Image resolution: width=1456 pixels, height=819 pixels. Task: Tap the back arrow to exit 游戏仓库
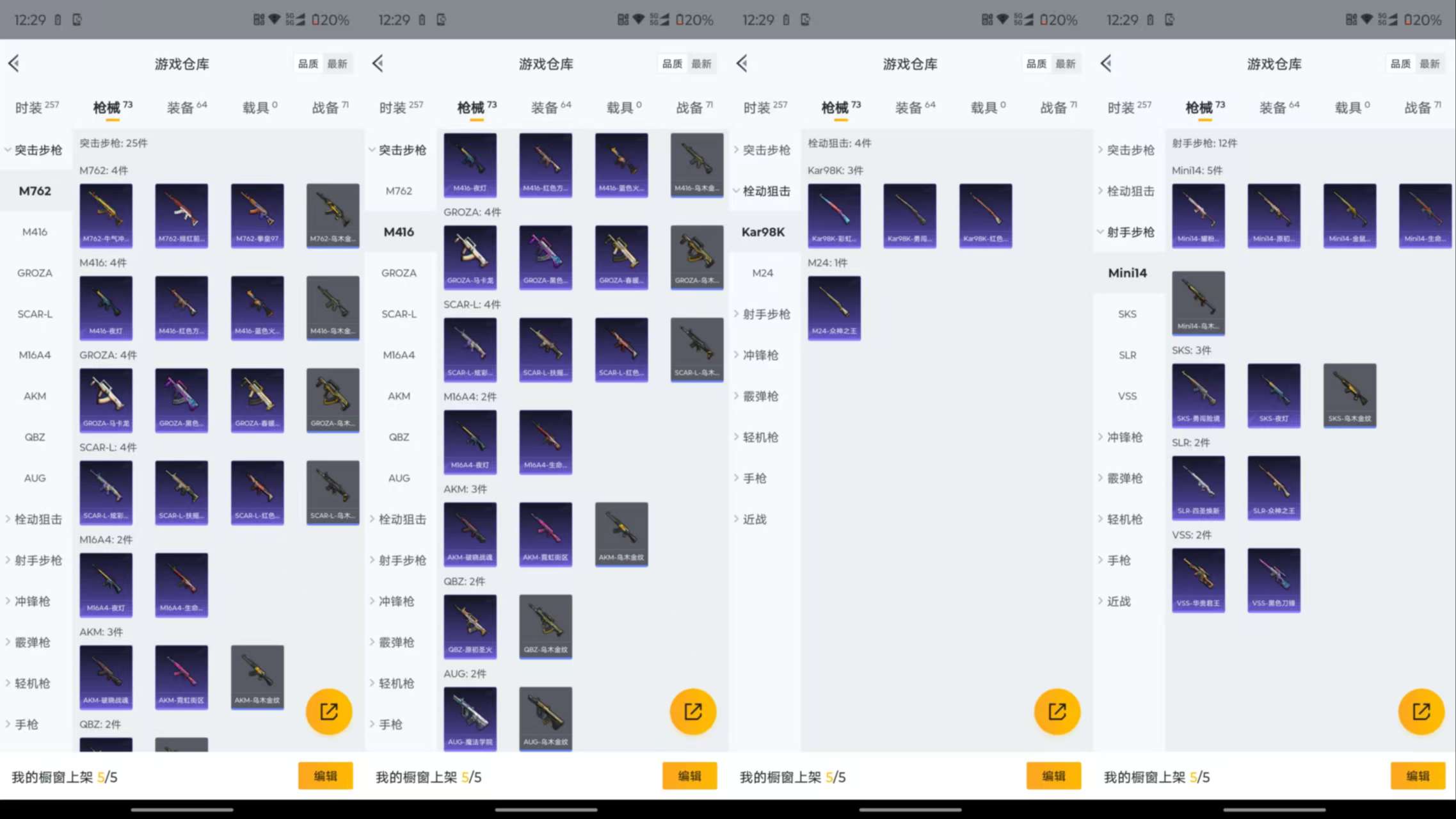(14, 63)
